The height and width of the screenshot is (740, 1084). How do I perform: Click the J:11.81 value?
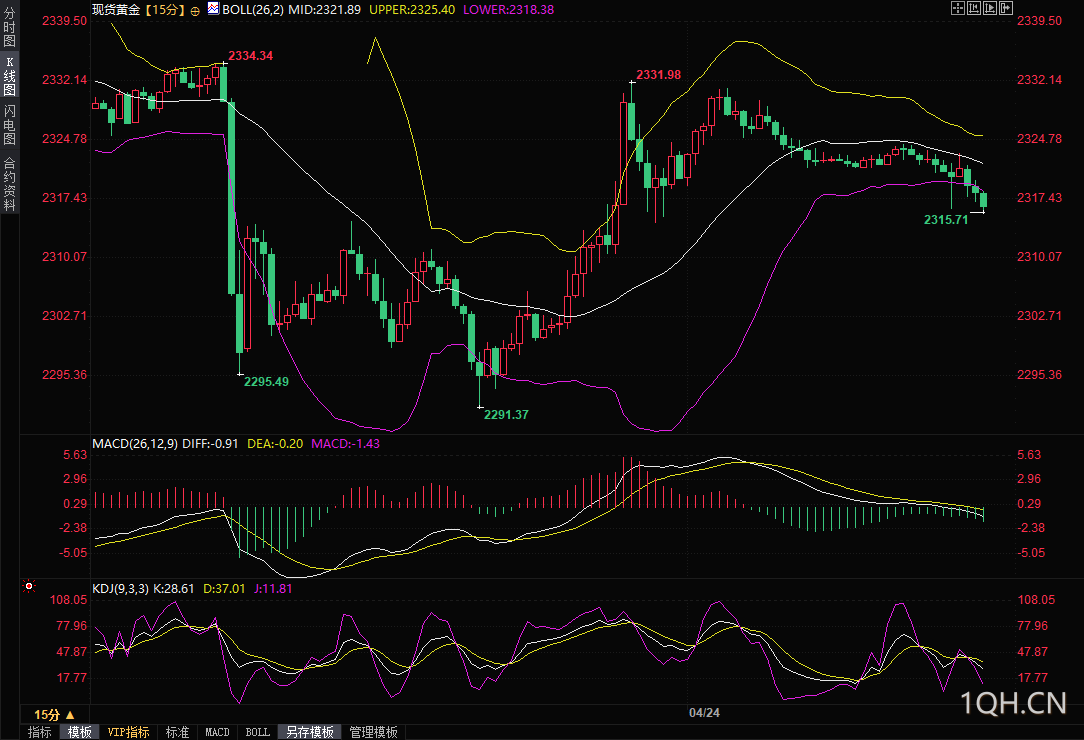pos(273,589)
